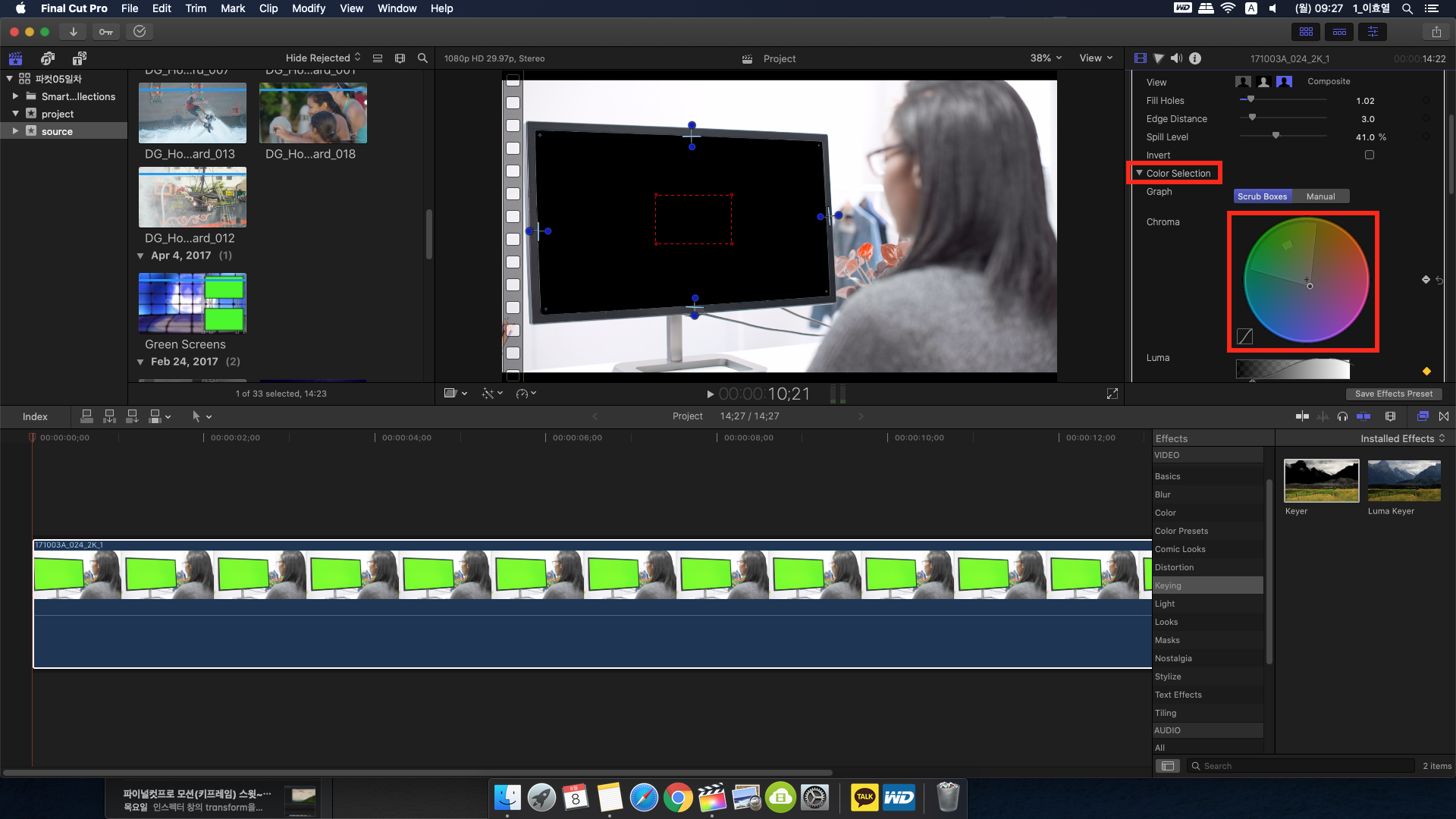The height and width of the screenshot is (819, 1456).
Task: Open Background Tasks checkmark icon
Action: point(140,32)
